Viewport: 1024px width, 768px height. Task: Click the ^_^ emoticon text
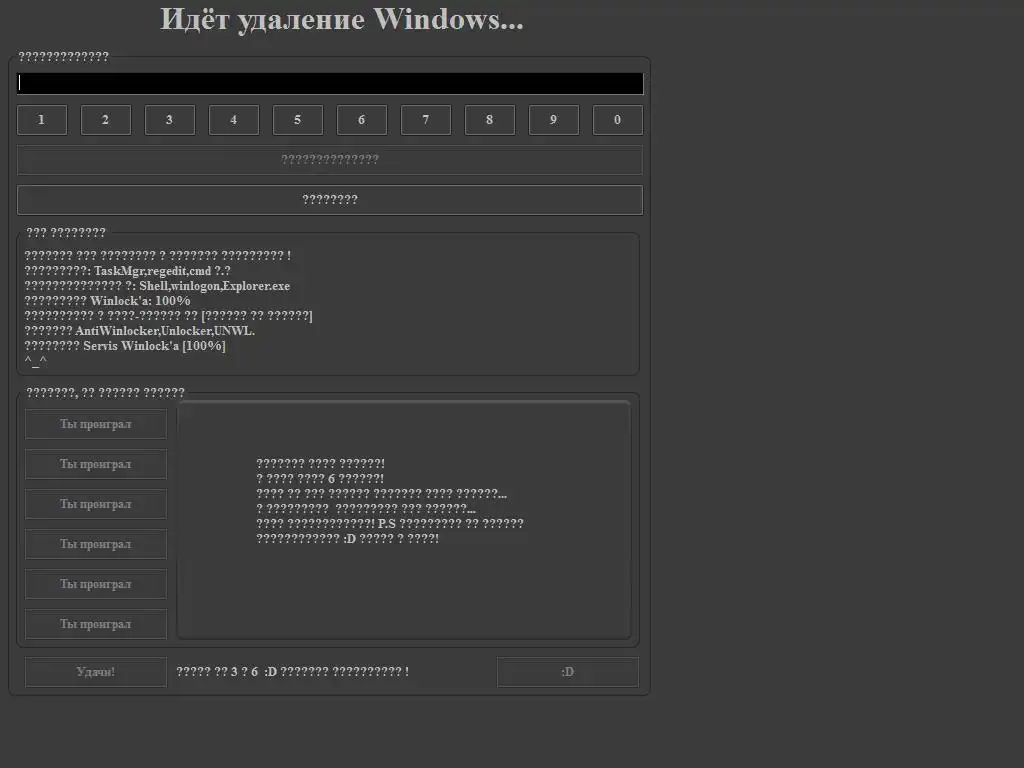click(x=35, y=360)
